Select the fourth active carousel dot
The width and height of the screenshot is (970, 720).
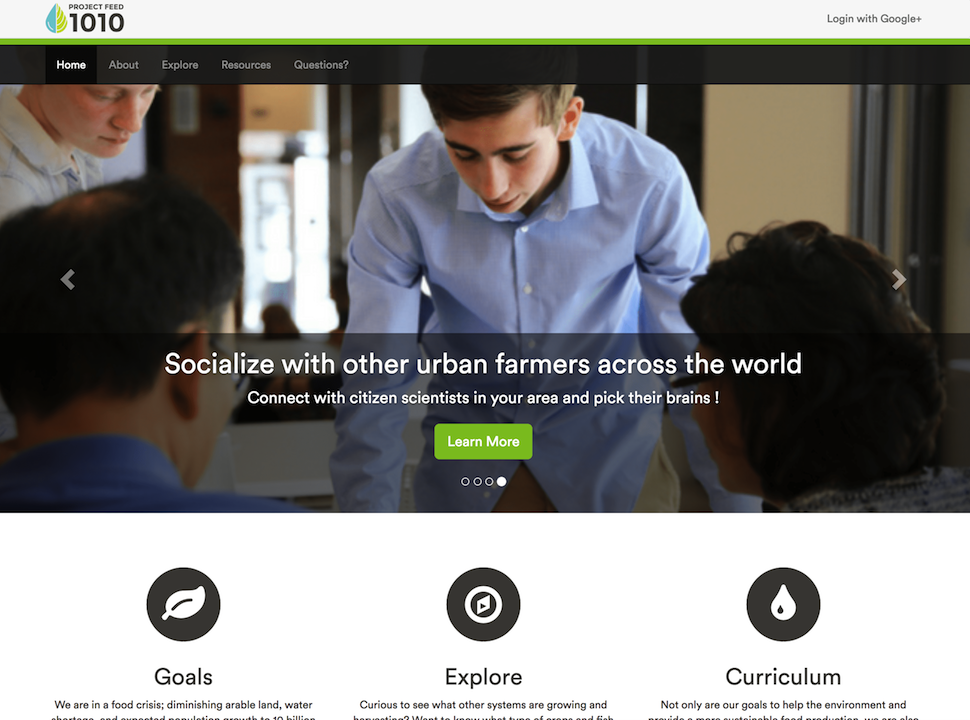[x=502, y=481]
